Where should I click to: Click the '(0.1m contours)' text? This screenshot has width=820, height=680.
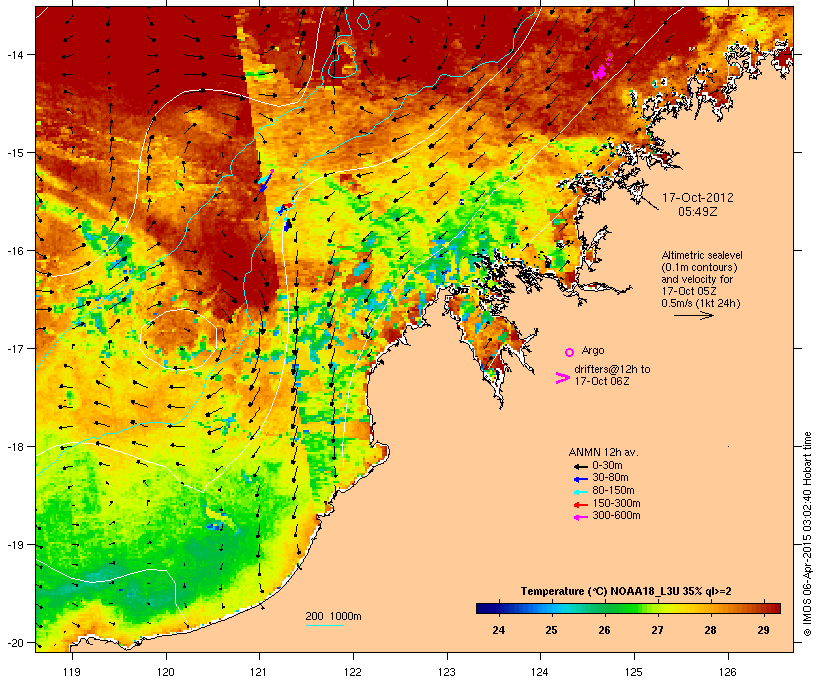click(x=699, y=267)
